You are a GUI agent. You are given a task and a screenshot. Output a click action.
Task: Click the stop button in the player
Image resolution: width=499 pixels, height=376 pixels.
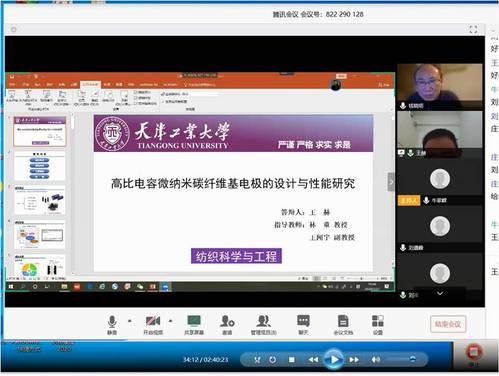pyautogui.click(x=292, y=360)
